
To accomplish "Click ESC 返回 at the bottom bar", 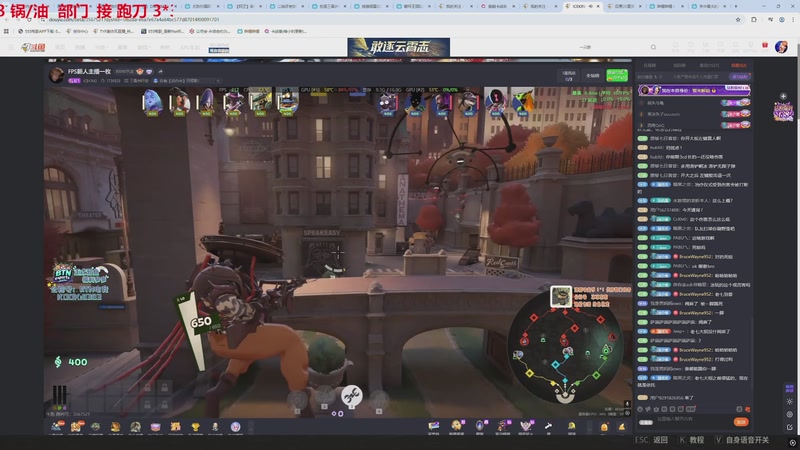I will click(652, 440).
